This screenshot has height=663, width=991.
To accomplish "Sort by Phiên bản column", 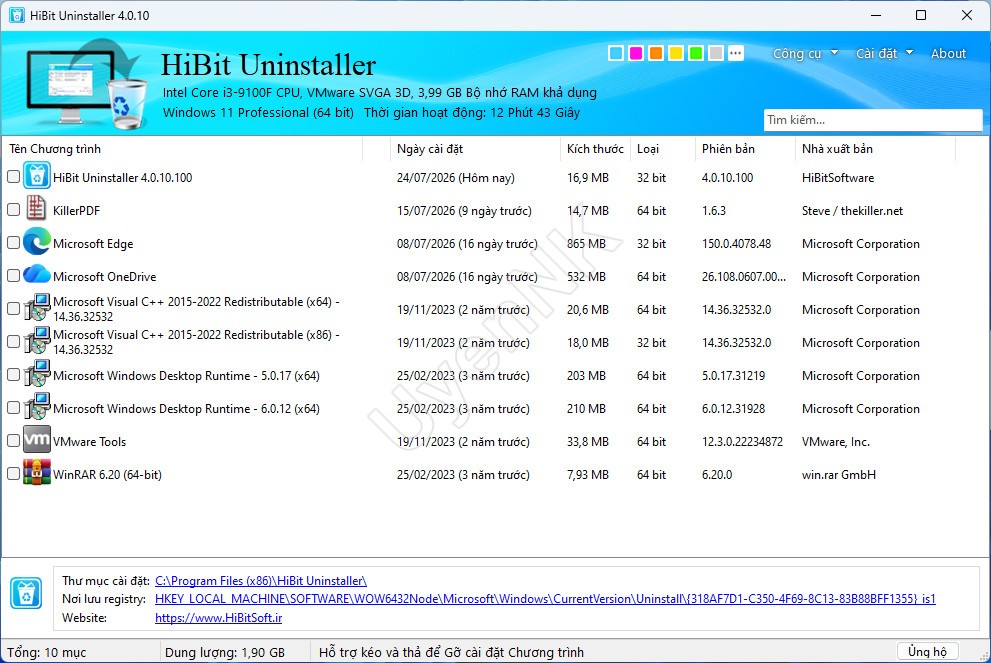I will click(x=745, y=149).
